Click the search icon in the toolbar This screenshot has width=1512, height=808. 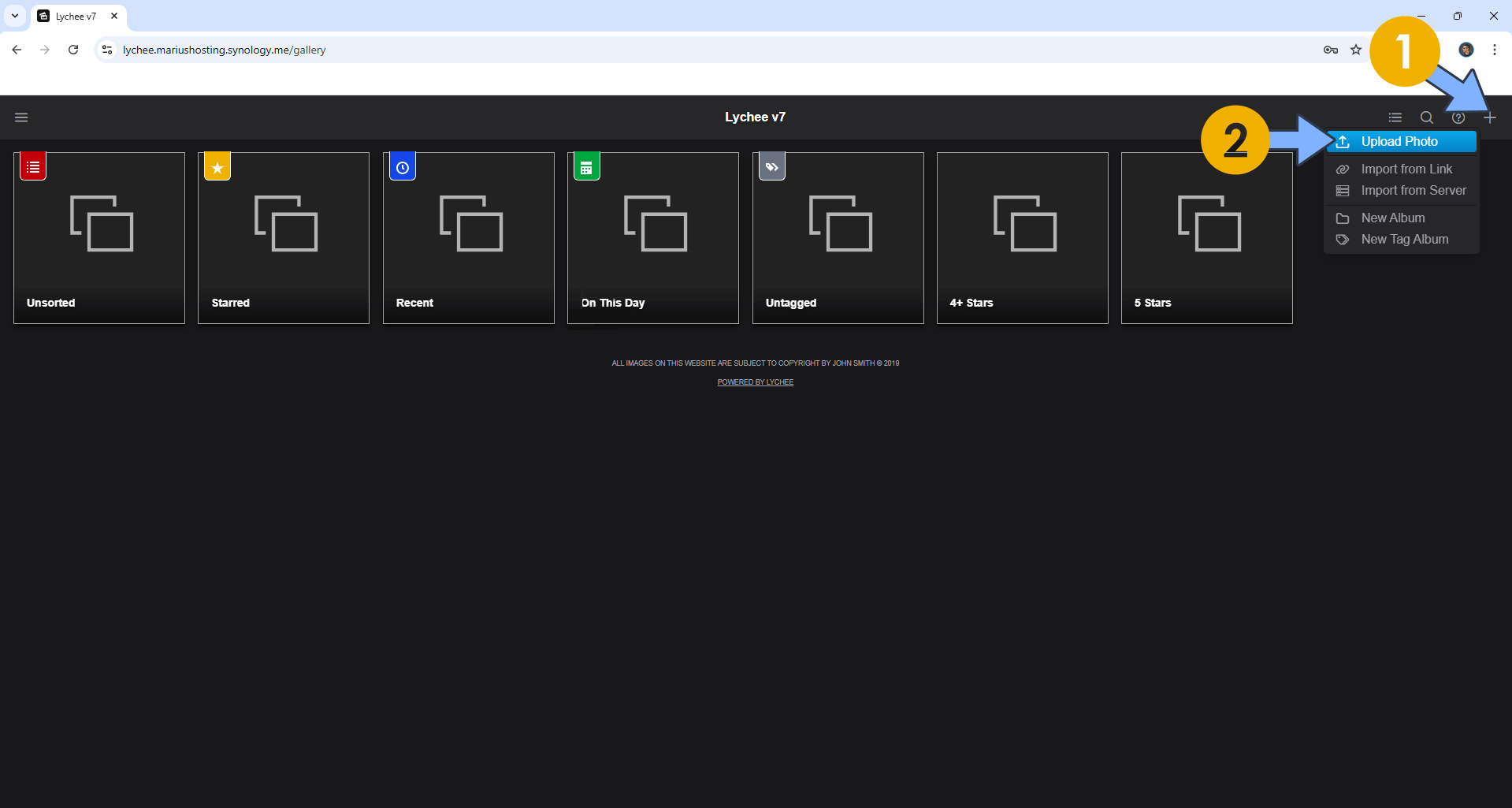pos(1426,117)
